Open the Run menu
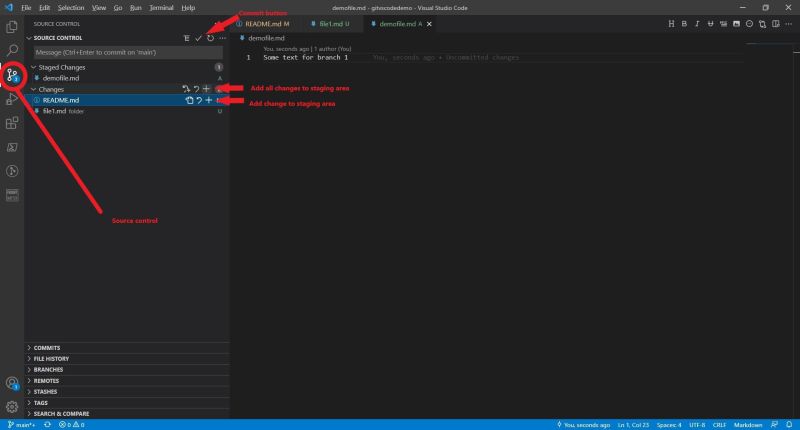 (x=136, y=8)
